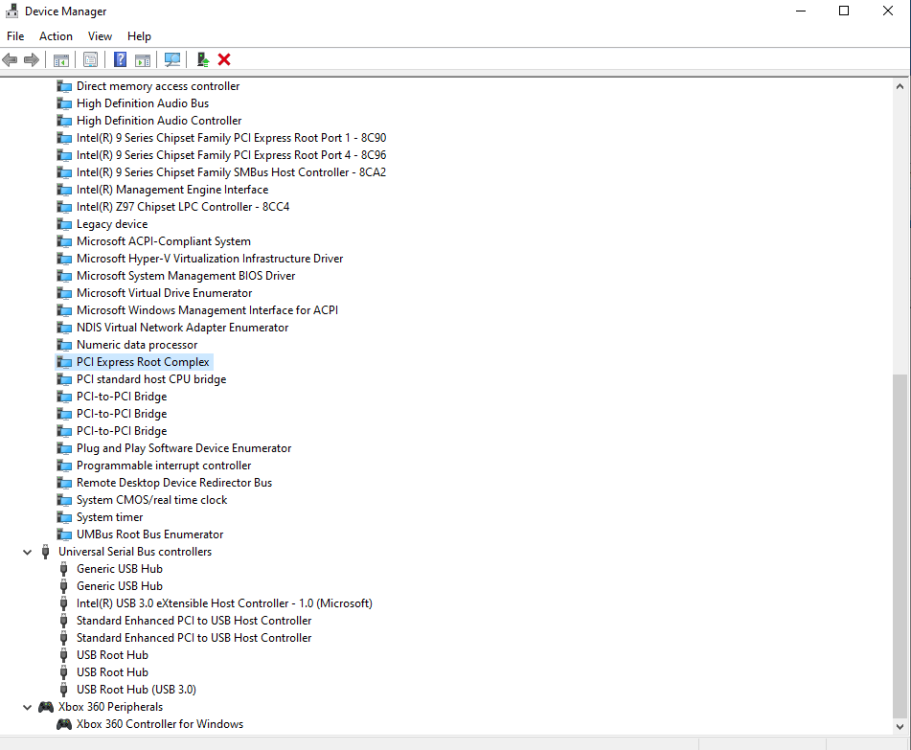Click the vertical scrollbar thumb
This screenshot has height=750, width=911.
(899, 546)
